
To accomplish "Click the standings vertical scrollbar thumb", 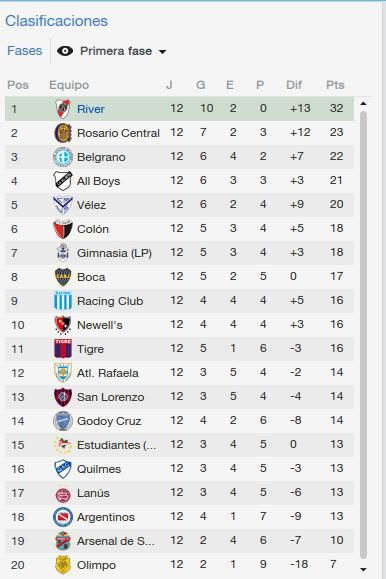I will (363, 335).
